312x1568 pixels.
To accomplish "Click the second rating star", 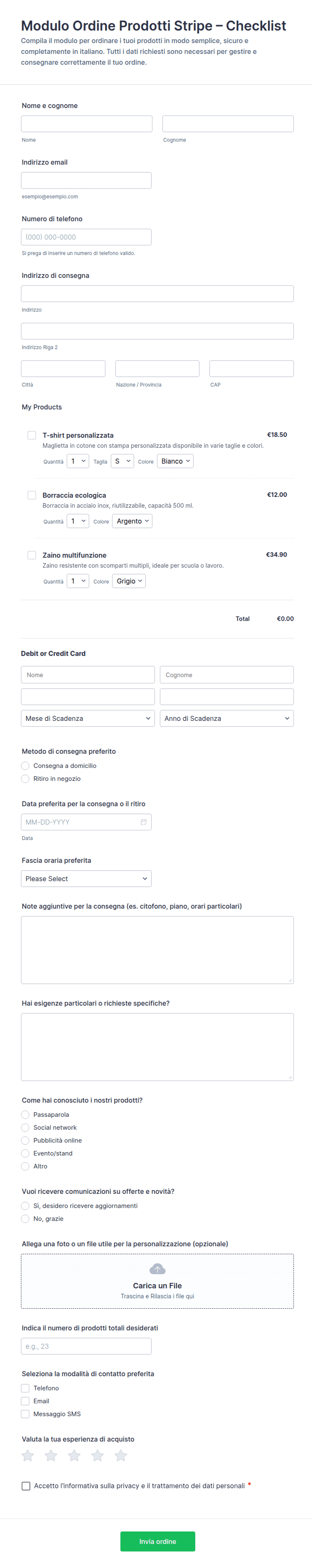I will tap(51, 1455).
